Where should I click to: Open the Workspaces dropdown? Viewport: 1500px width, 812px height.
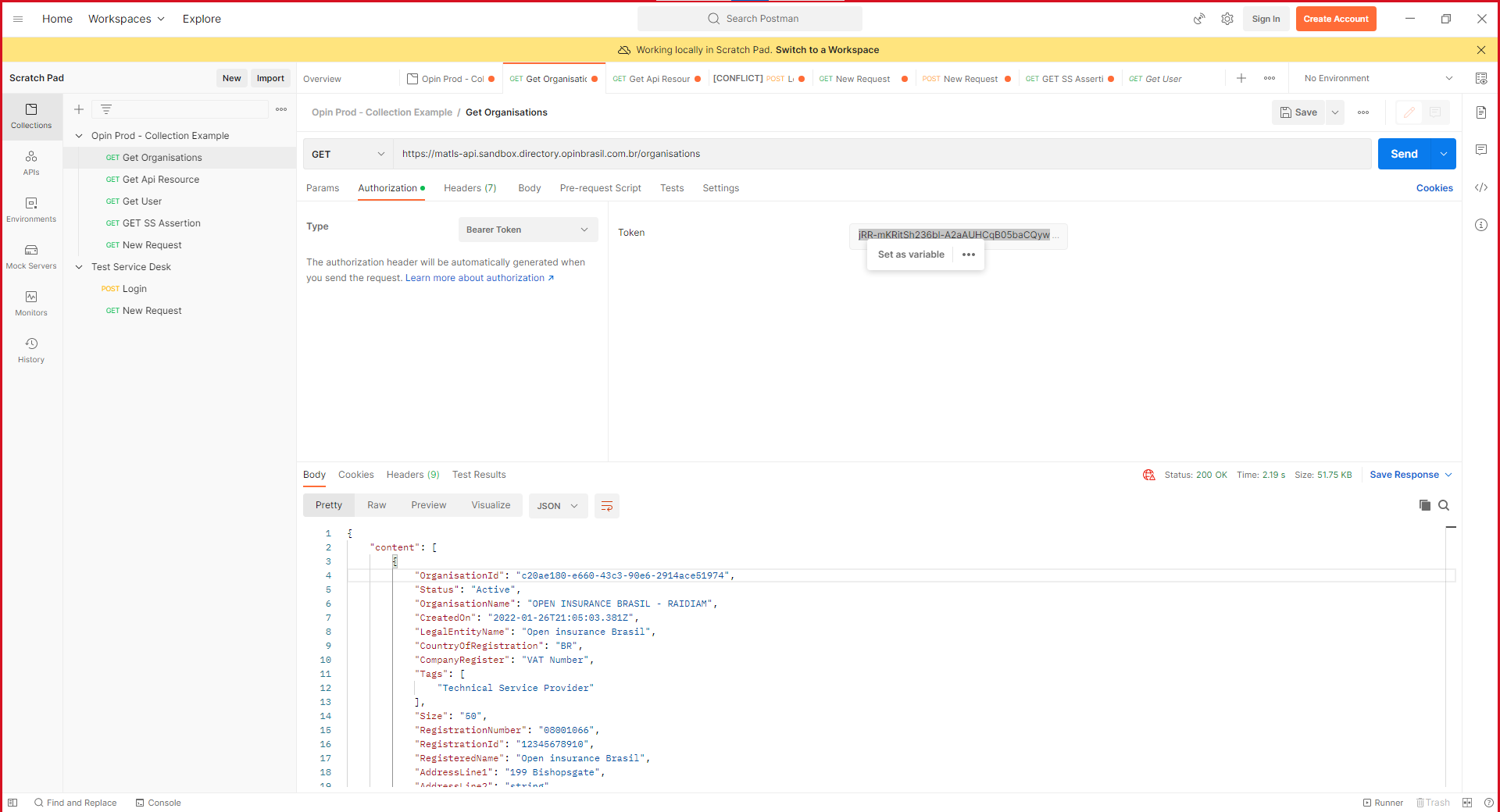pos(127,19)
